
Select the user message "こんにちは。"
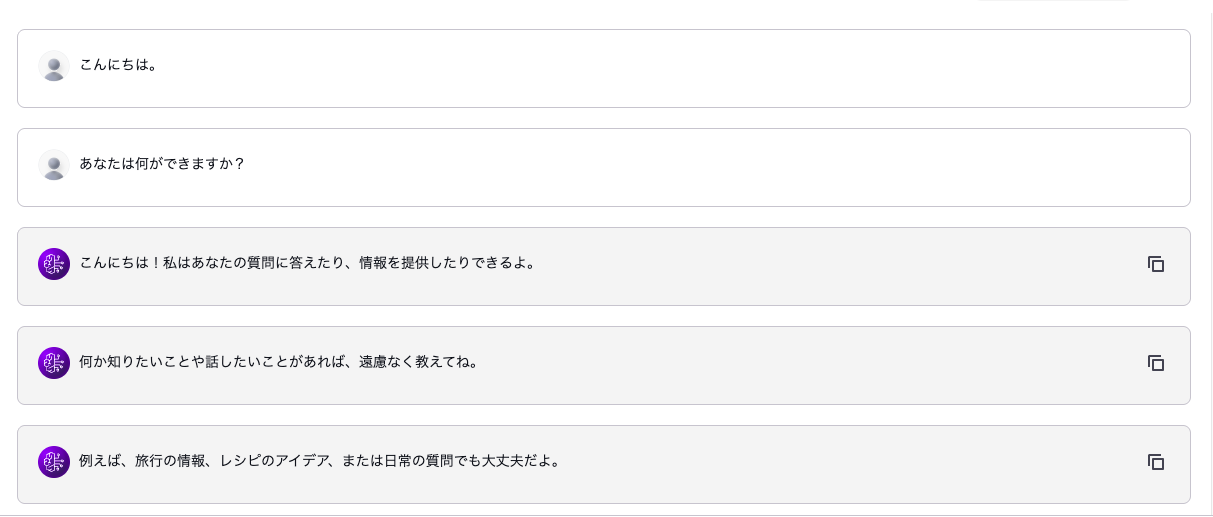[x=119, y=66]
